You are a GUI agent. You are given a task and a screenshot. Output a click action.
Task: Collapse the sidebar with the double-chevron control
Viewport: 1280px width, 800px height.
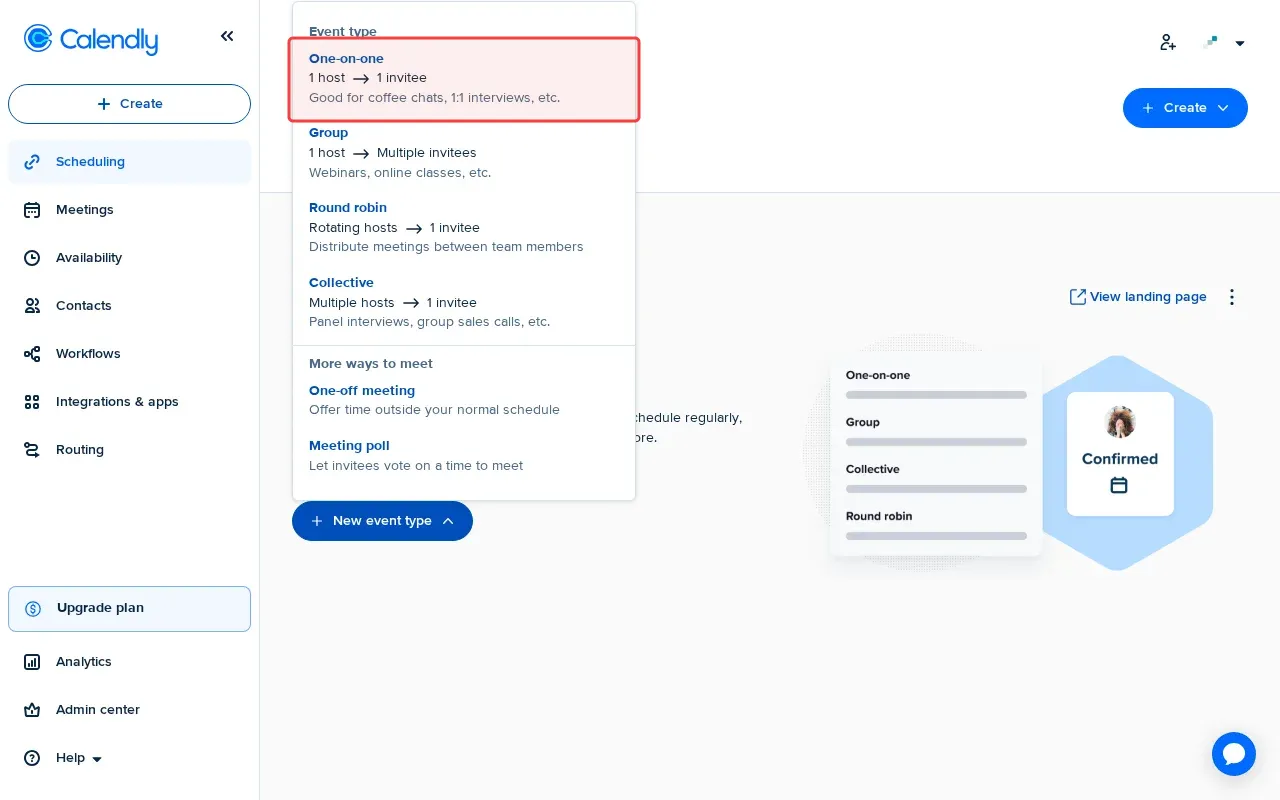(227, 36)
